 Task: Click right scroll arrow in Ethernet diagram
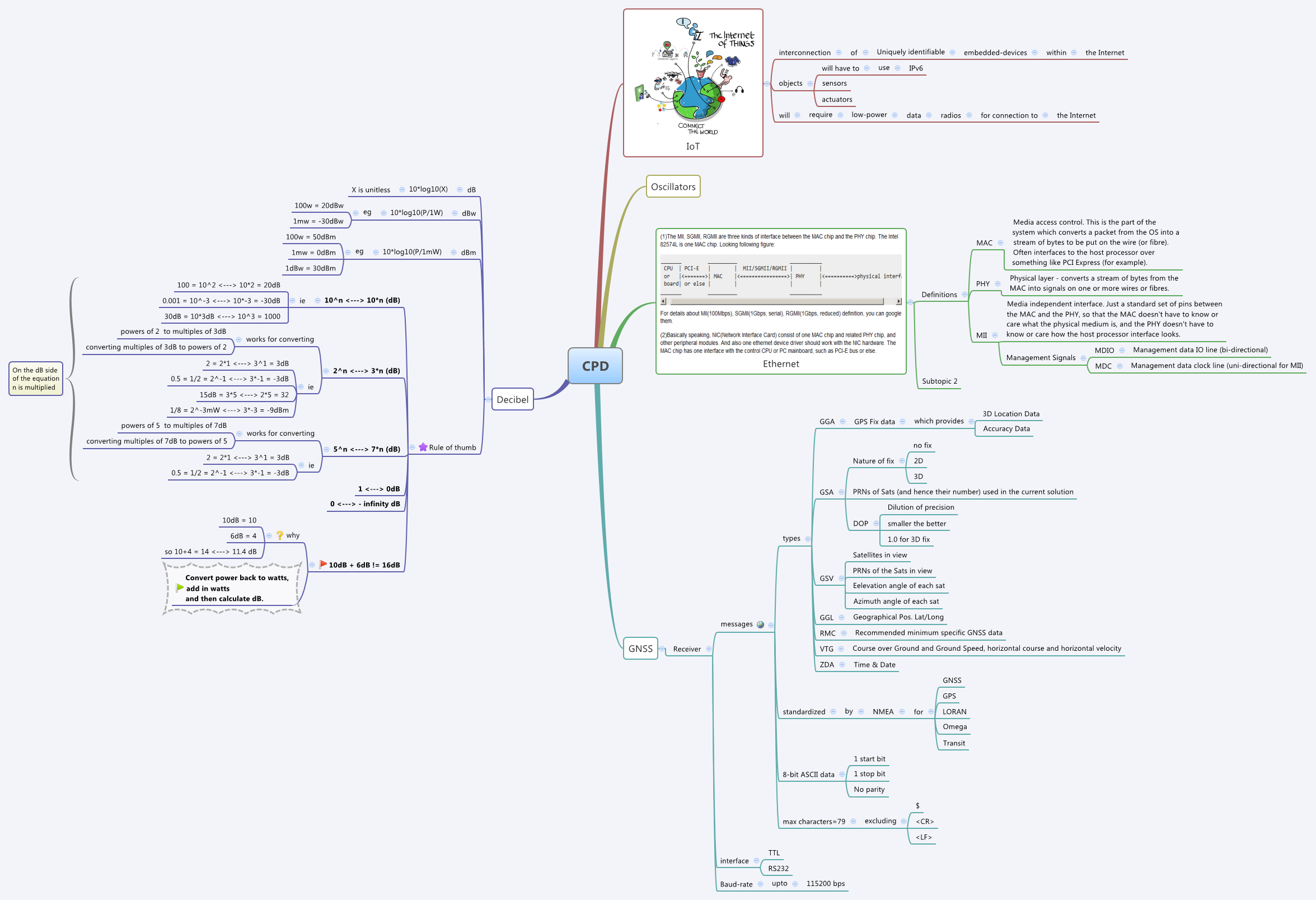tap(898, 301)
